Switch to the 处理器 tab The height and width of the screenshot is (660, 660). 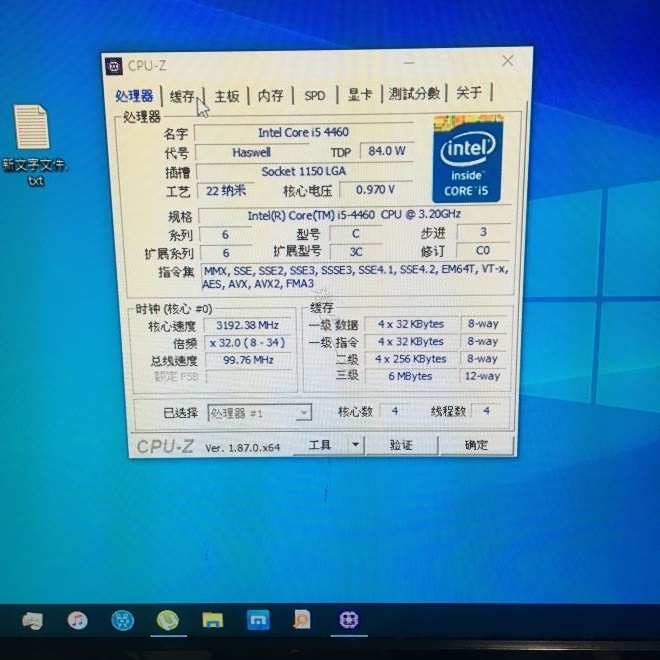[x=134, y=96]
